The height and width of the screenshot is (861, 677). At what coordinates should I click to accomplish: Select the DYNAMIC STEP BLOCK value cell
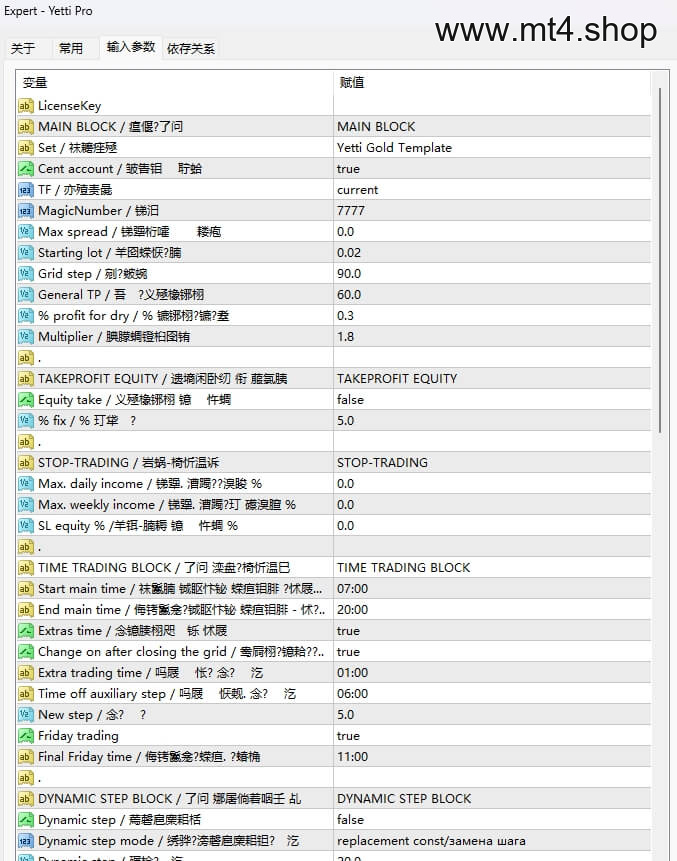tap(491, 798)
